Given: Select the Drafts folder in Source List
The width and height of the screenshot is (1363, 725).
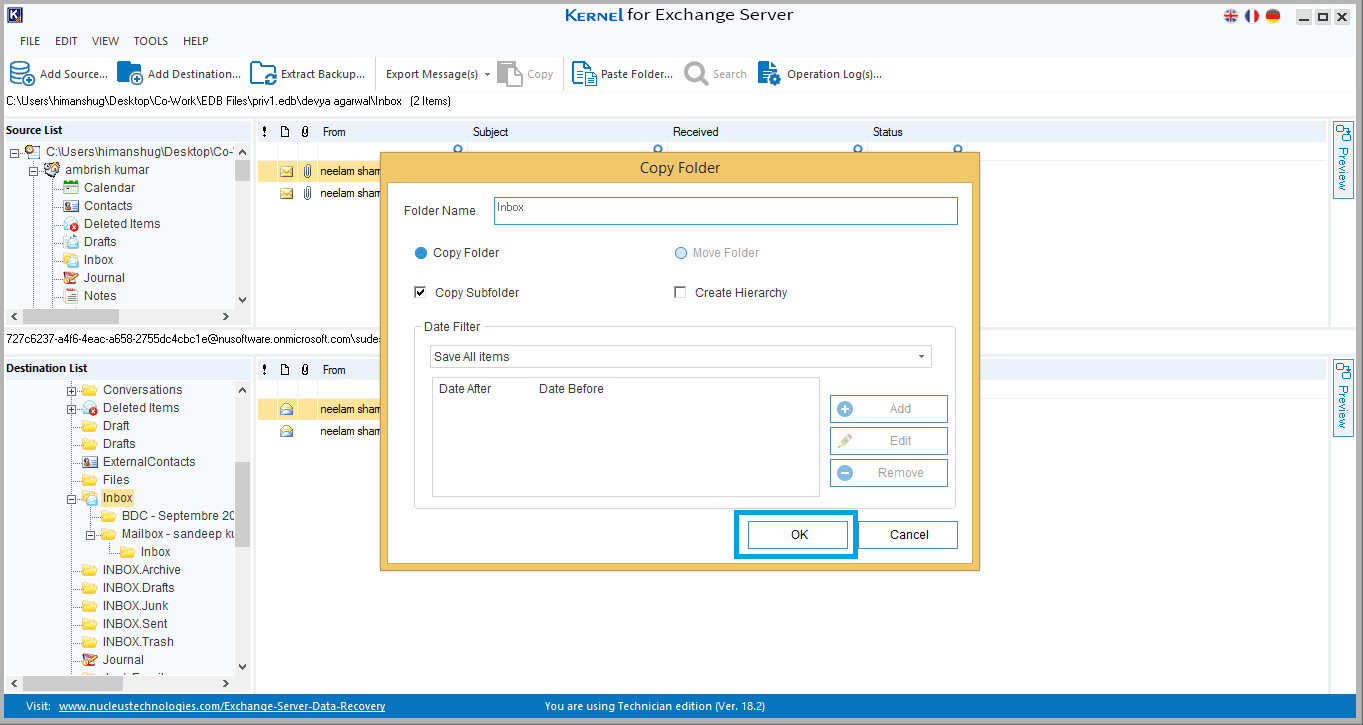Looking at the screenshot, I should coord(100,241).
